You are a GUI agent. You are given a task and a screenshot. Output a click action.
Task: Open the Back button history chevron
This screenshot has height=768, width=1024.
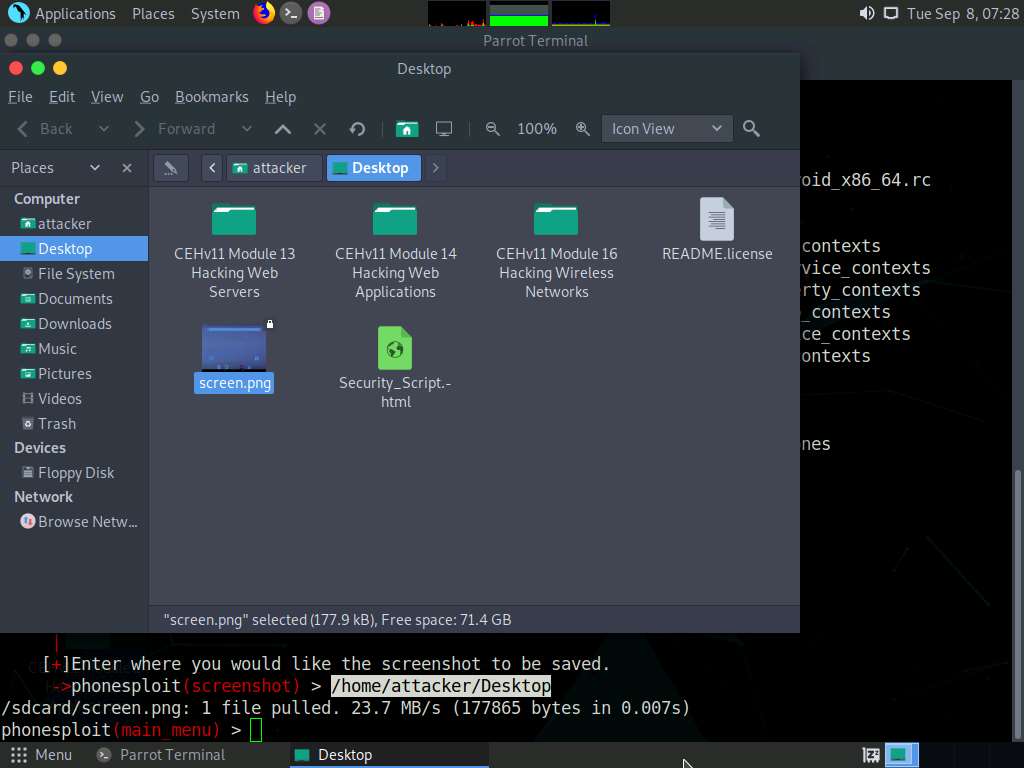104,128
